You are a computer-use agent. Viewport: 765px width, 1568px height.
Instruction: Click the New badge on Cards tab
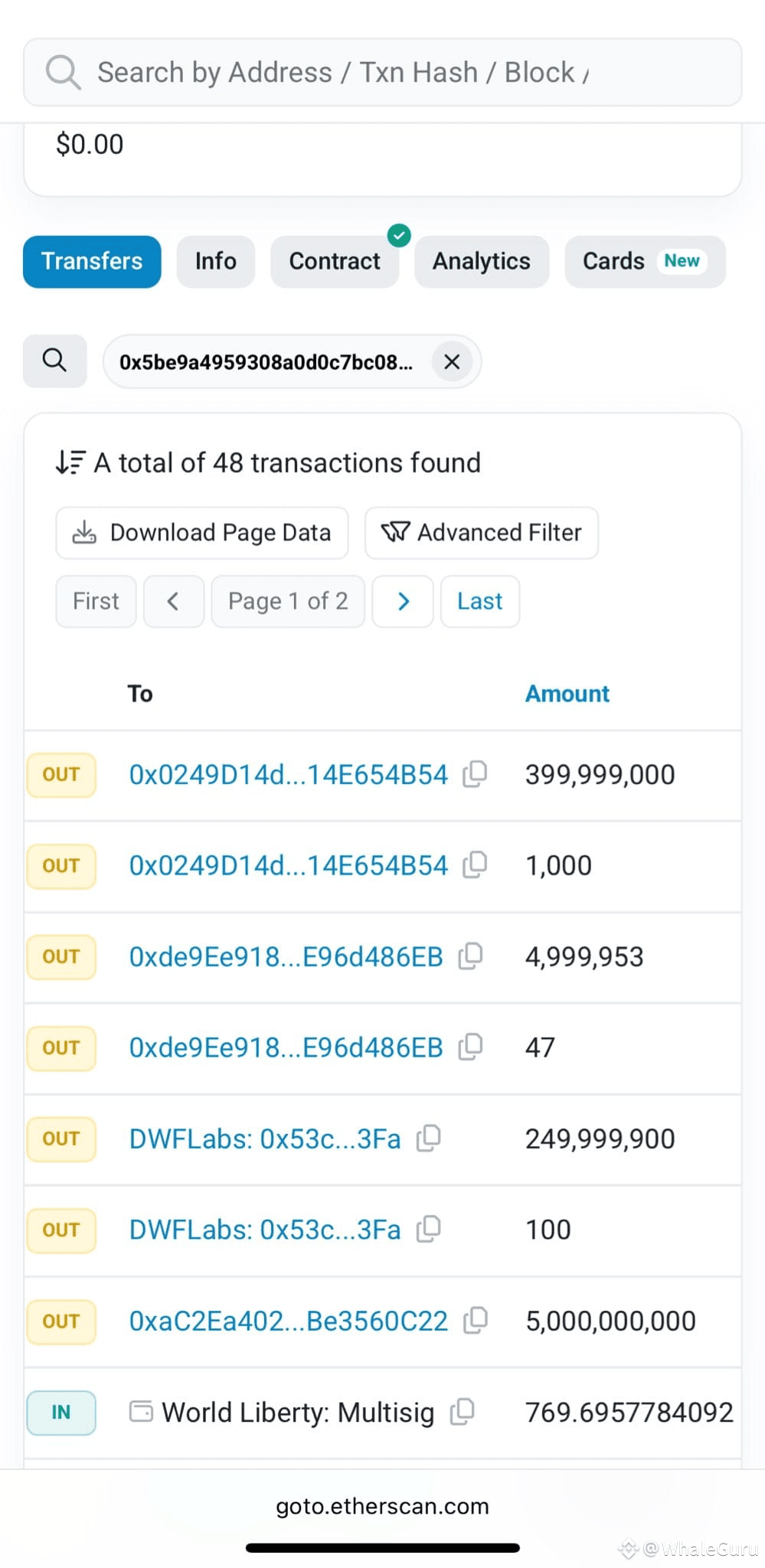point(682,261)
